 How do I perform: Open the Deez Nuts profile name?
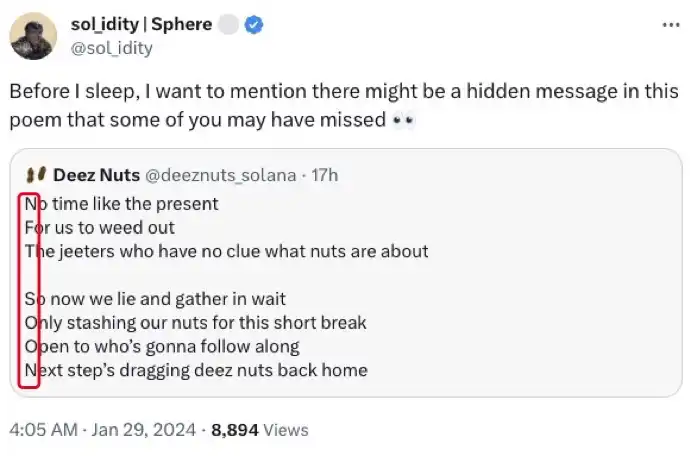[x=96, y=175]
